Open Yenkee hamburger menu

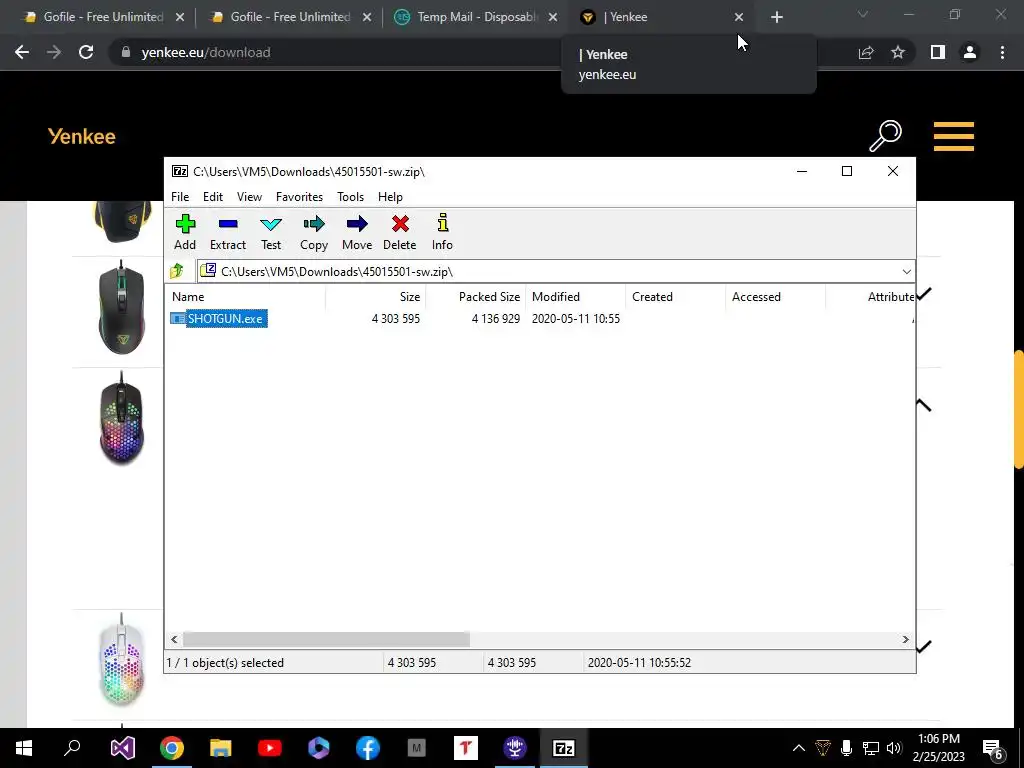(953, 136)
